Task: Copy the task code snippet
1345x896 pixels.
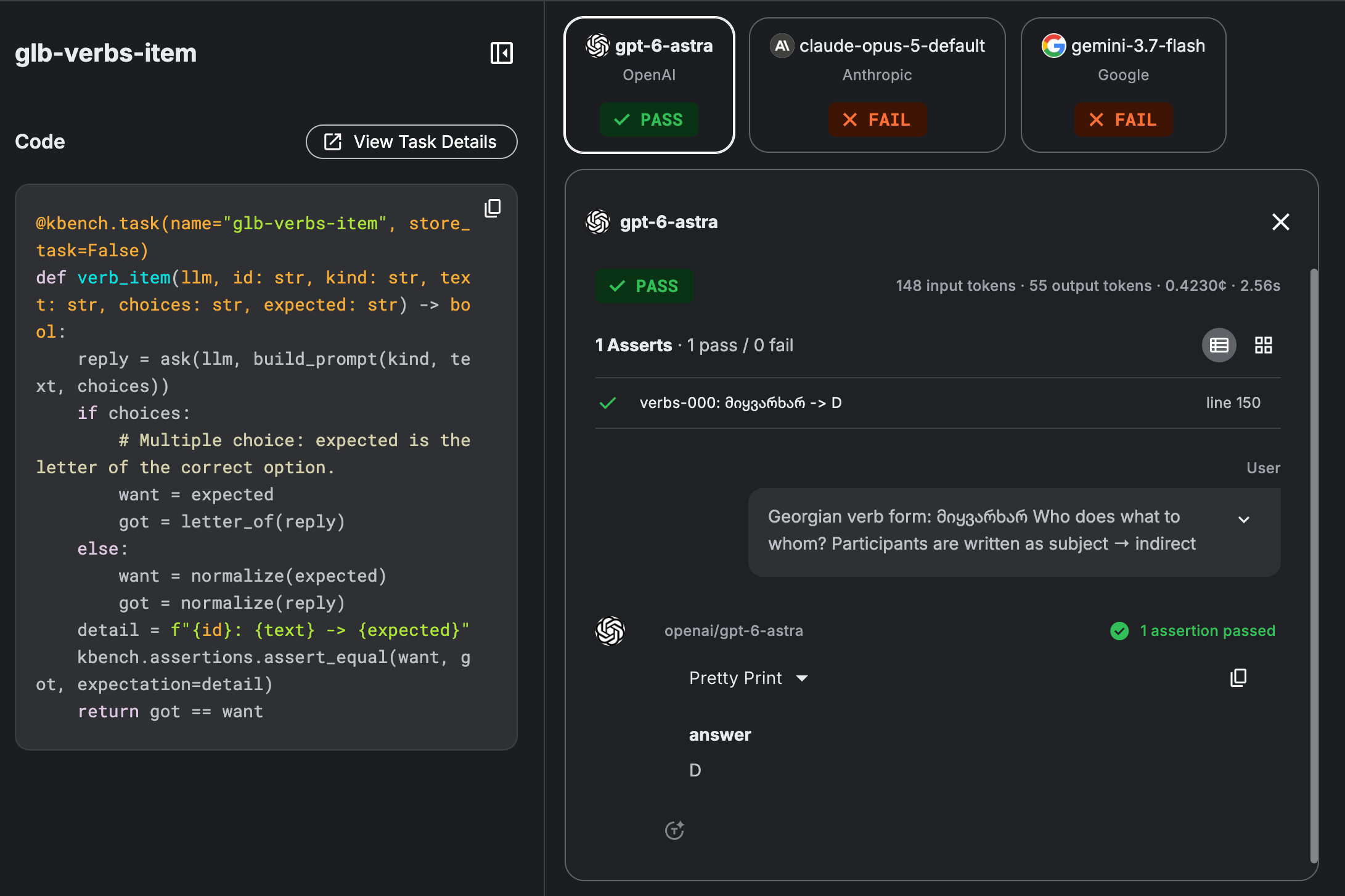Action: [493, 208]
